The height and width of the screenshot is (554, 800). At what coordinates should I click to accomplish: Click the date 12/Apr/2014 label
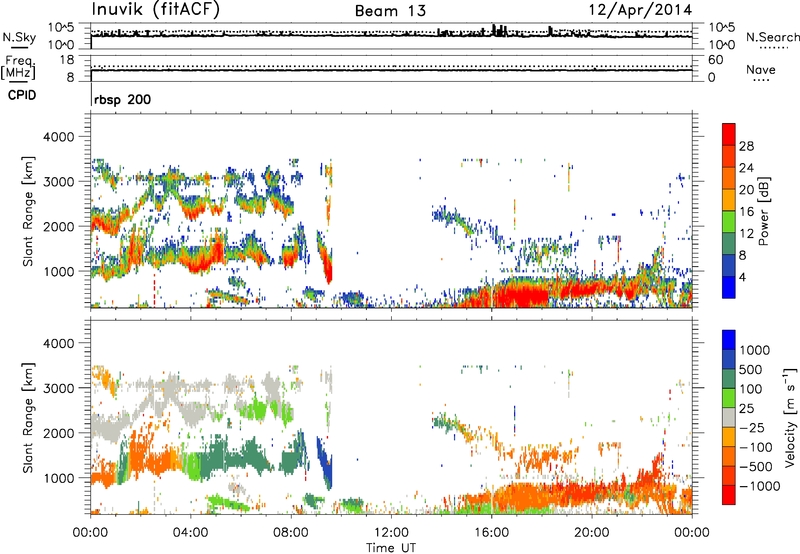coord(641,10)
